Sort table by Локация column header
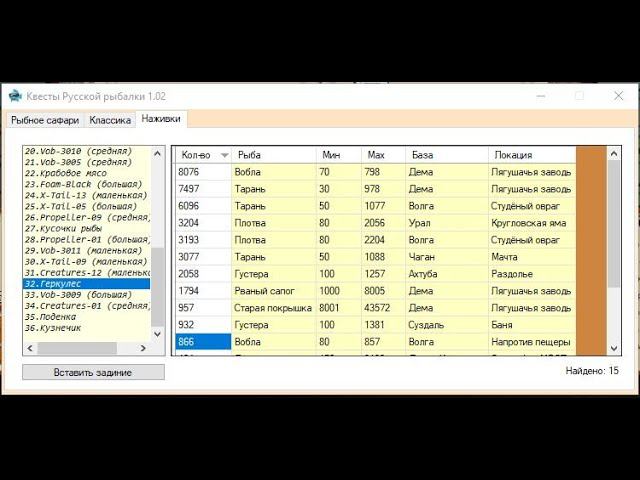Viewport: 640px width, 480px height. click(532, 155)
